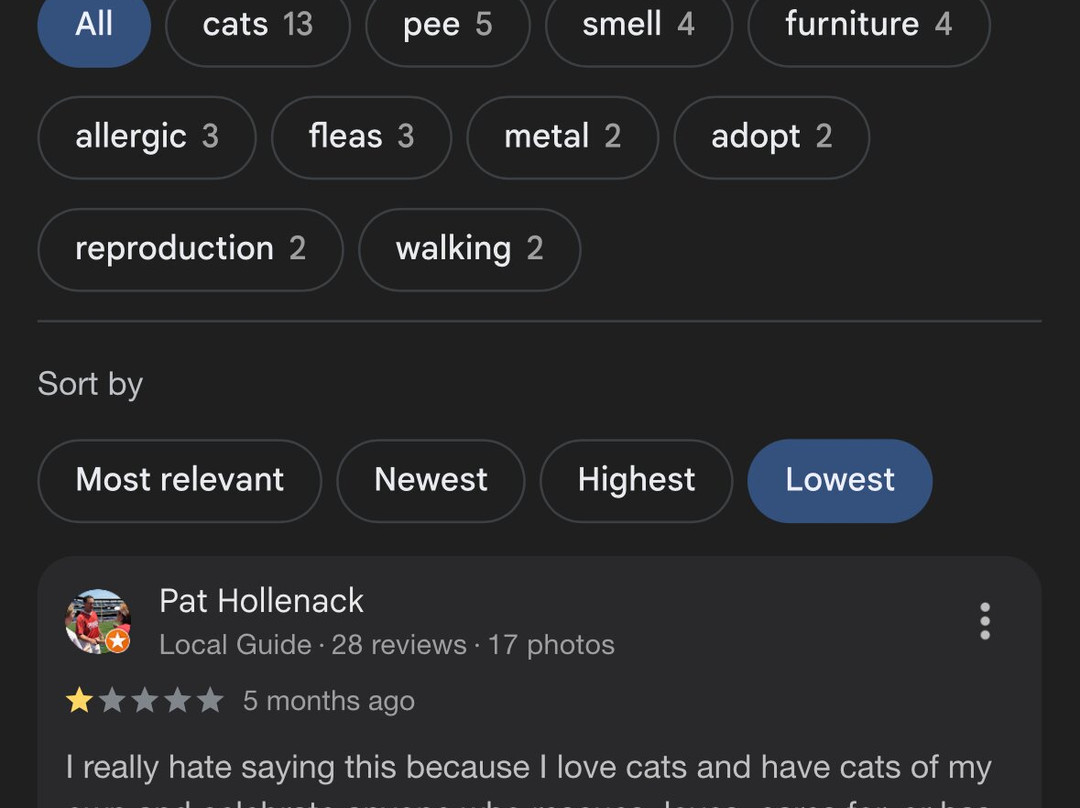
Task: Choose the Lowest rating sort option
Action: pyautogui.click(x=839, y=481)
